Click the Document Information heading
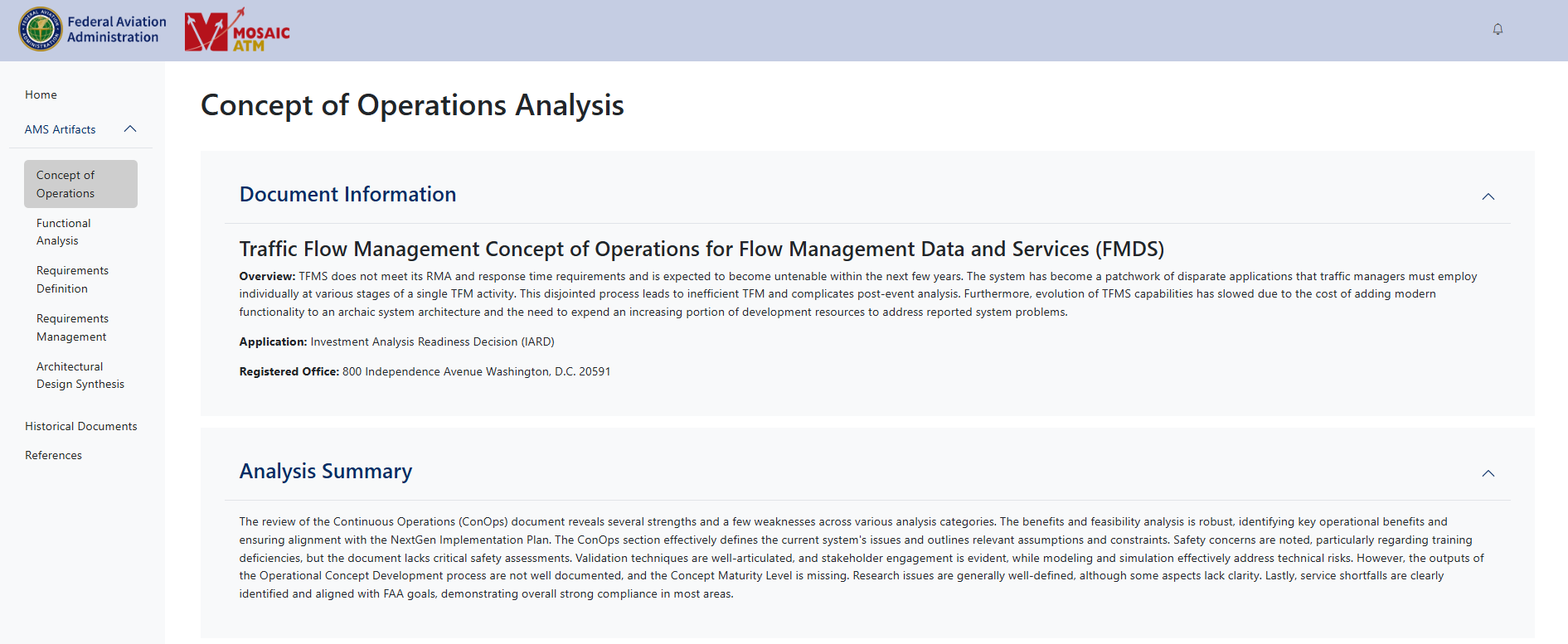The image size is (1568, 644). pyautogui.click(x=347, y=195)
